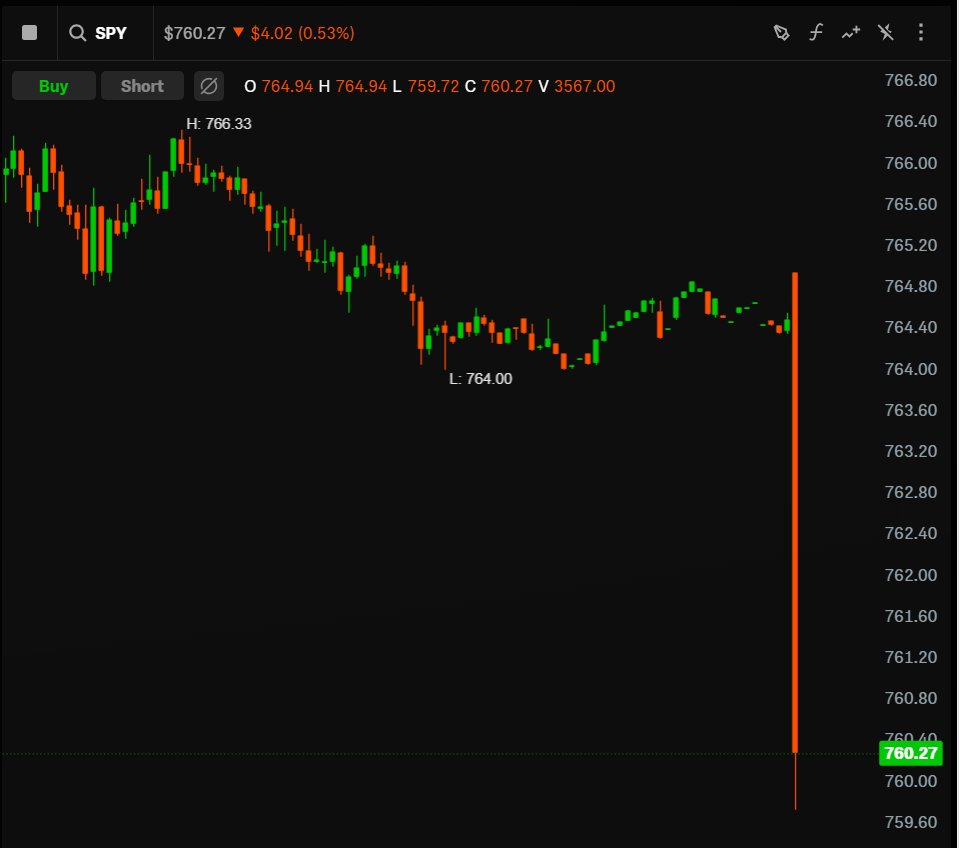Viewport: 960px width, 848px height.
Task: Click the close value 760.27 in OHLC row
Action: 507,86
